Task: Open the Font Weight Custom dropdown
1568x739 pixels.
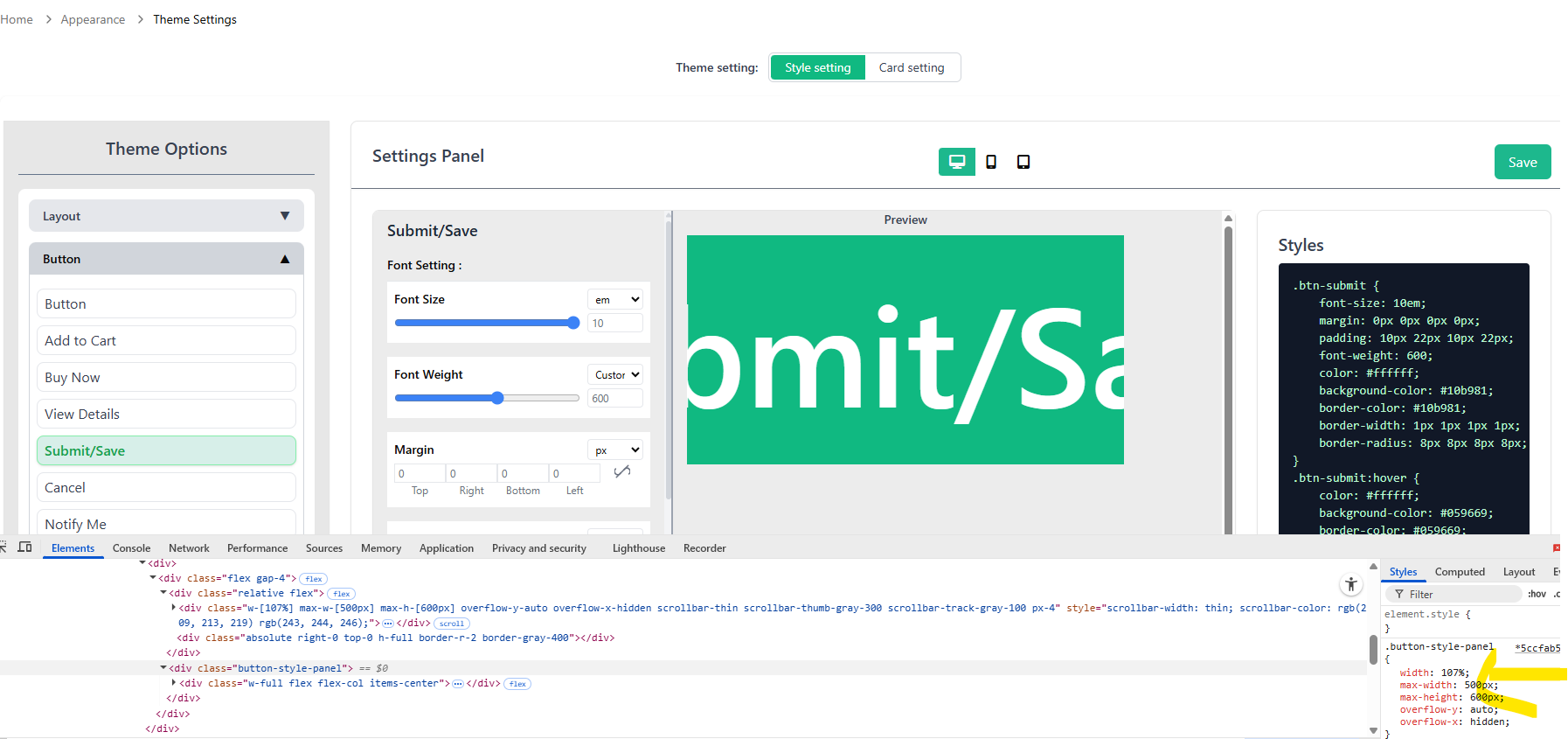Action: click(615, 375)
